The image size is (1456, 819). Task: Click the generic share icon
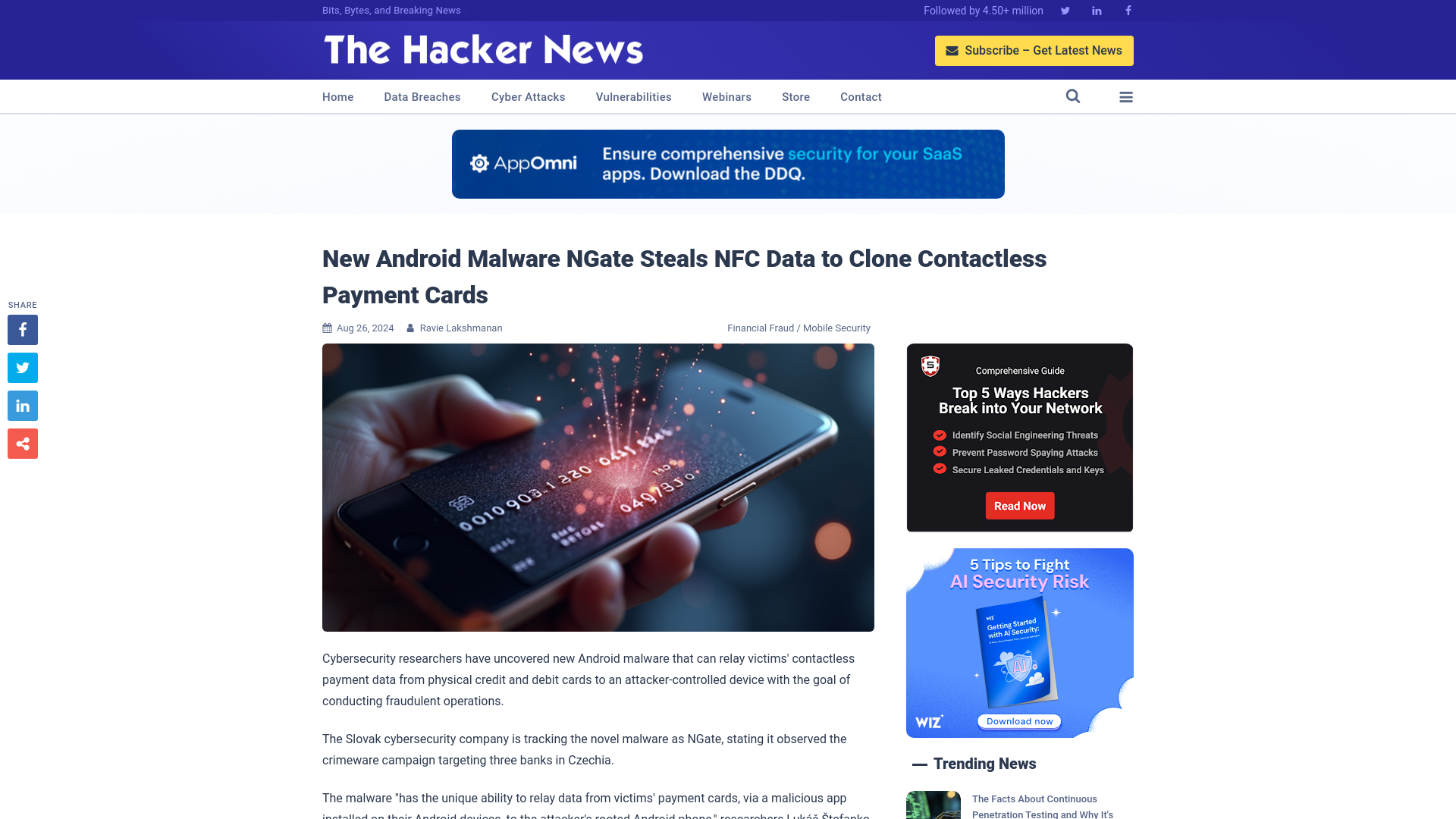coord(22,444)
